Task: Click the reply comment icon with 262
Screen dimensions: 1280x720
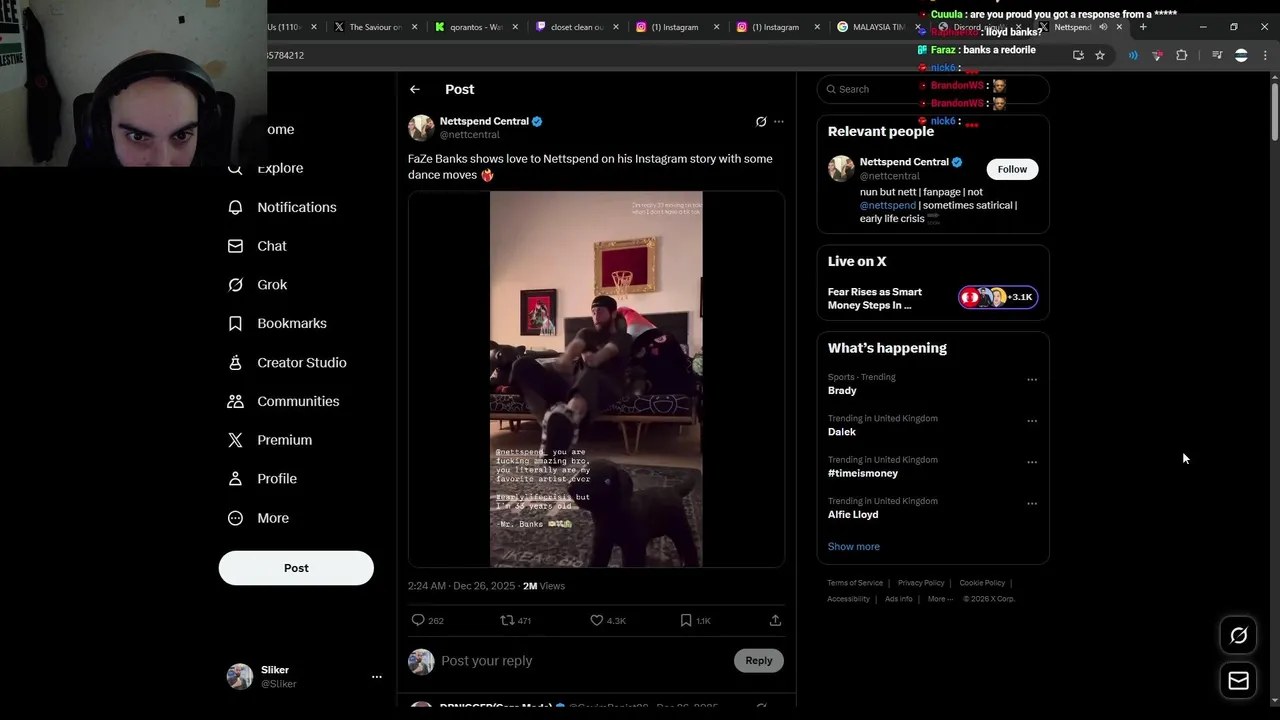Action: pyautogui.click(x=418, y=620)
